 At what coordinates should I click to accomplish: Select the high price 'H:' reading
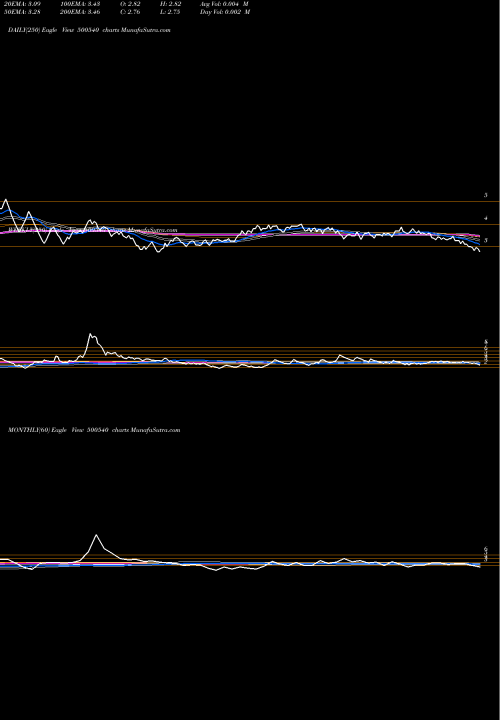coord(171,4)
